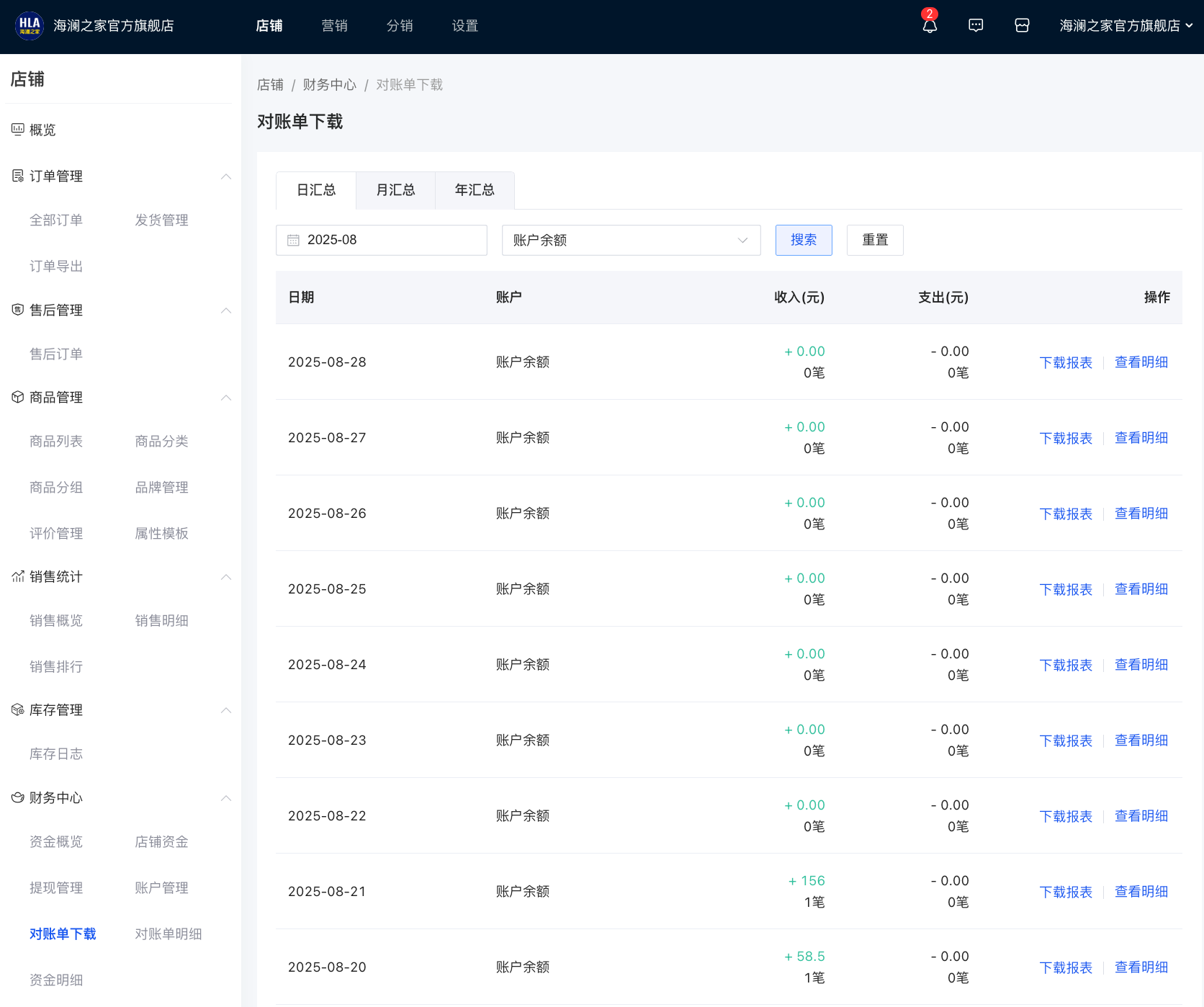Open the 账户余额 account dropdown
The width and height of the screenshot is (1204, 1007).
tap(631, 240)
